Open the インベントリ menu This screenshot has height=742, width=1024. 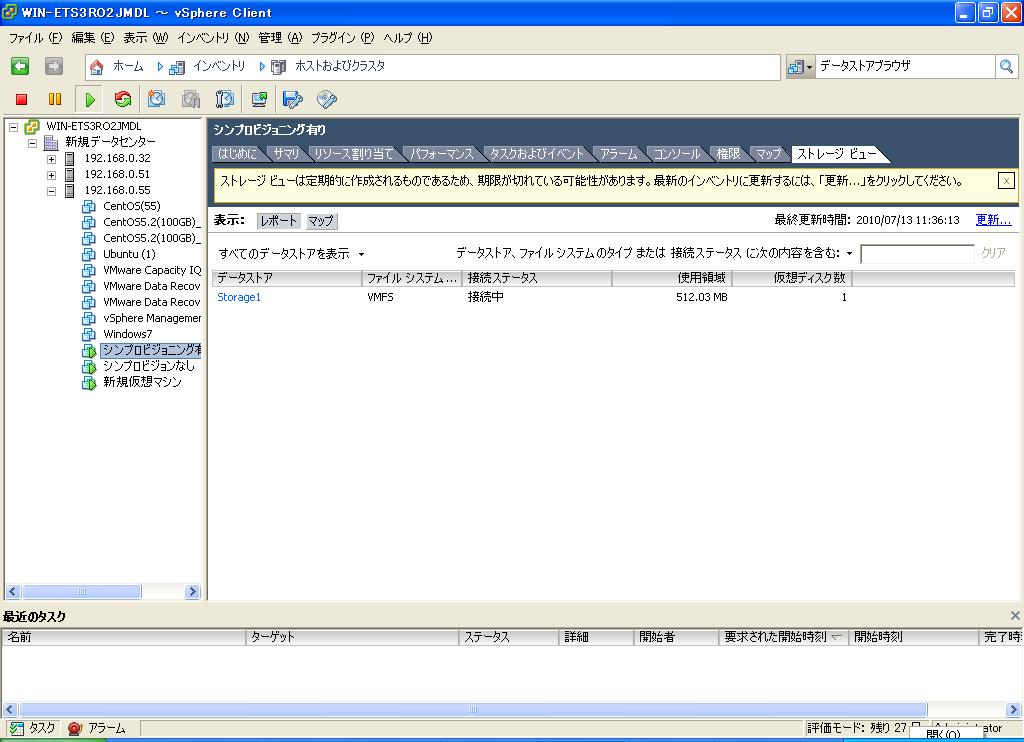coord(213,38)
